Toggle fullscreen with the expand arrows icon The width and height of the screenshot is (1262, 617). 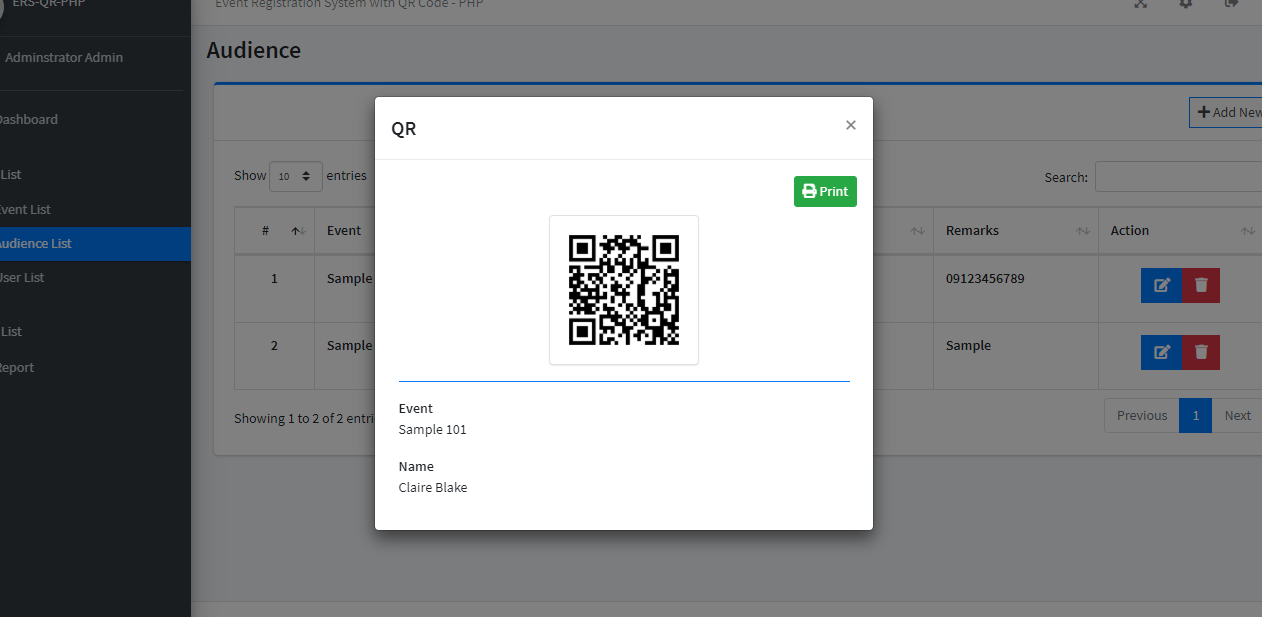click(1140, 4)
